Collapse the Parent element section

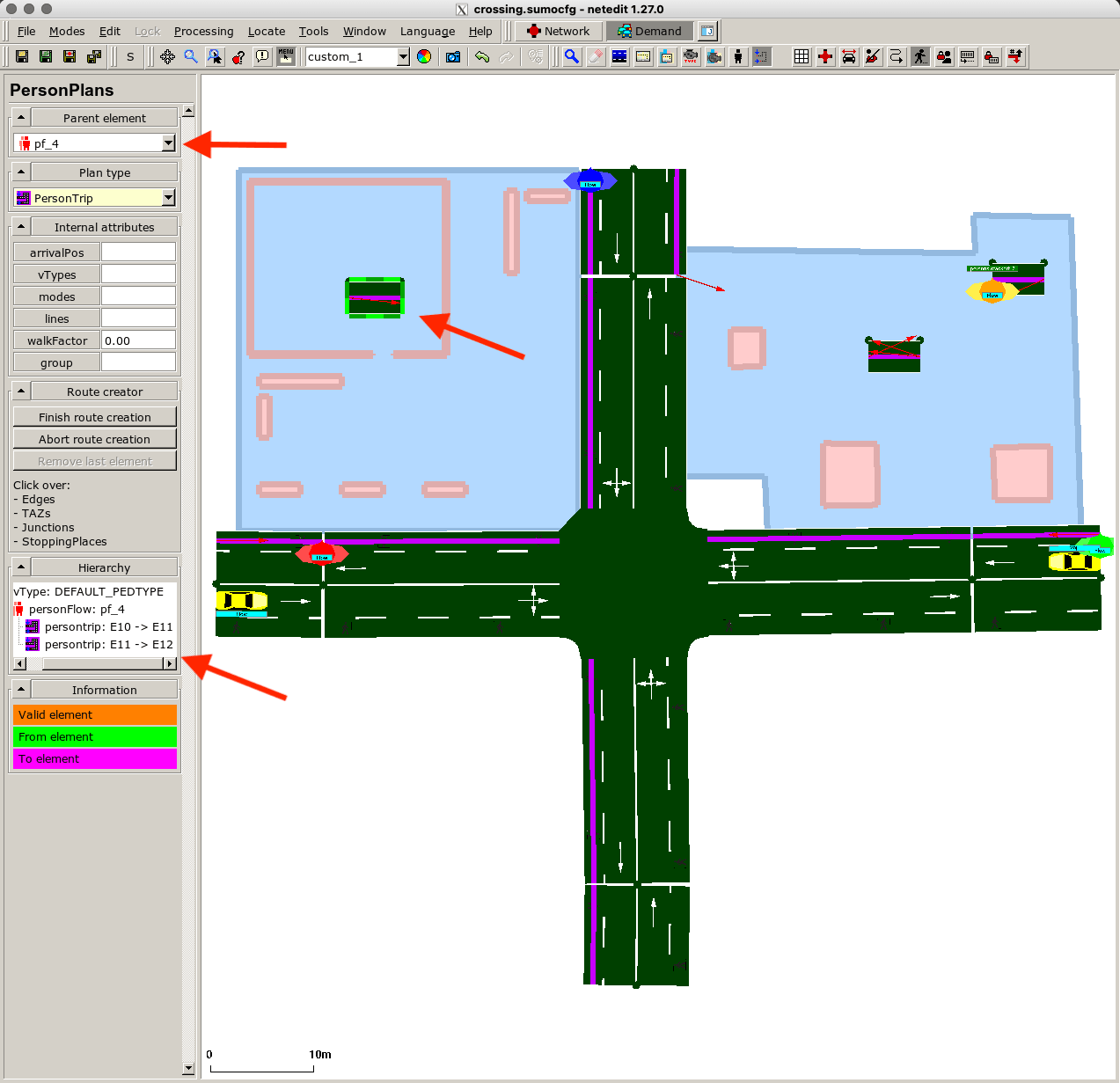21,117
